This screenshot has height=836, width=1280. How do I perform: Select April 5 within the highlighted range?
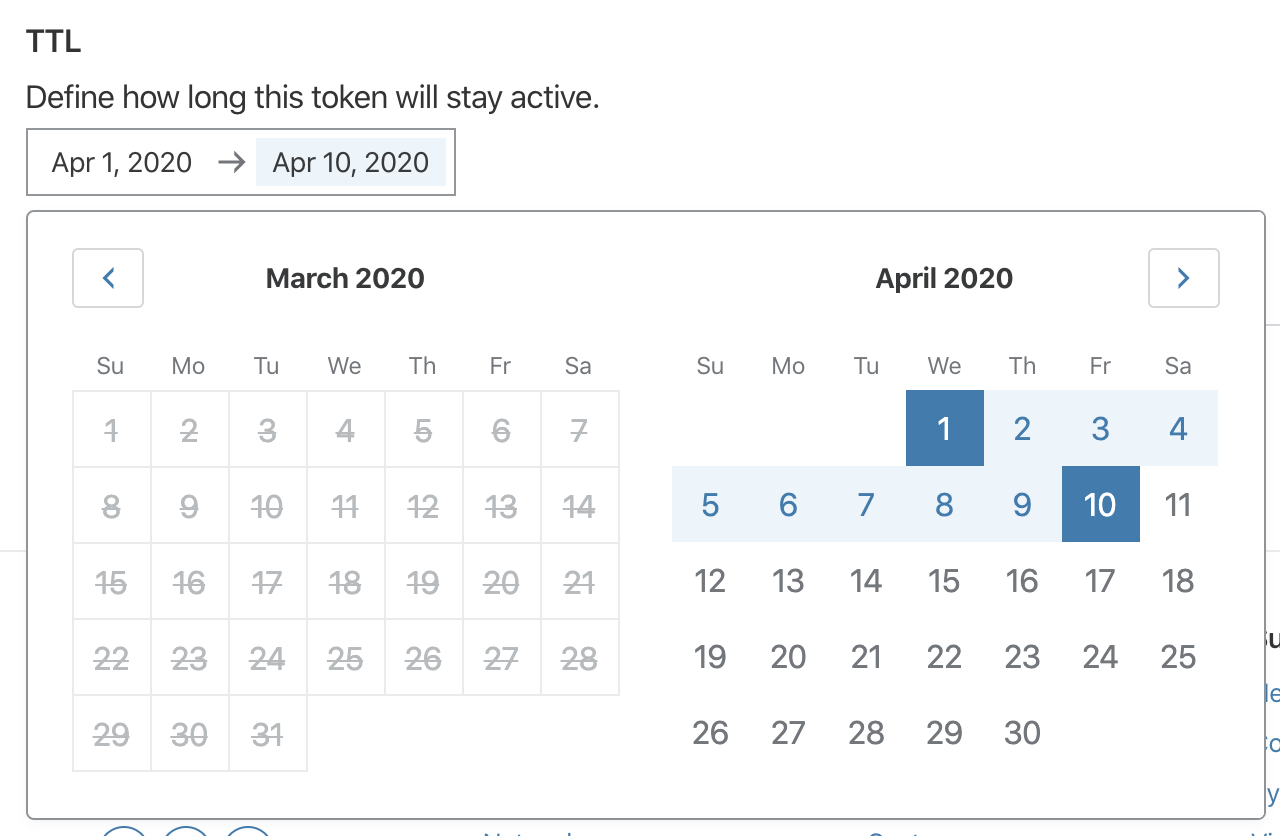[710, 504]
